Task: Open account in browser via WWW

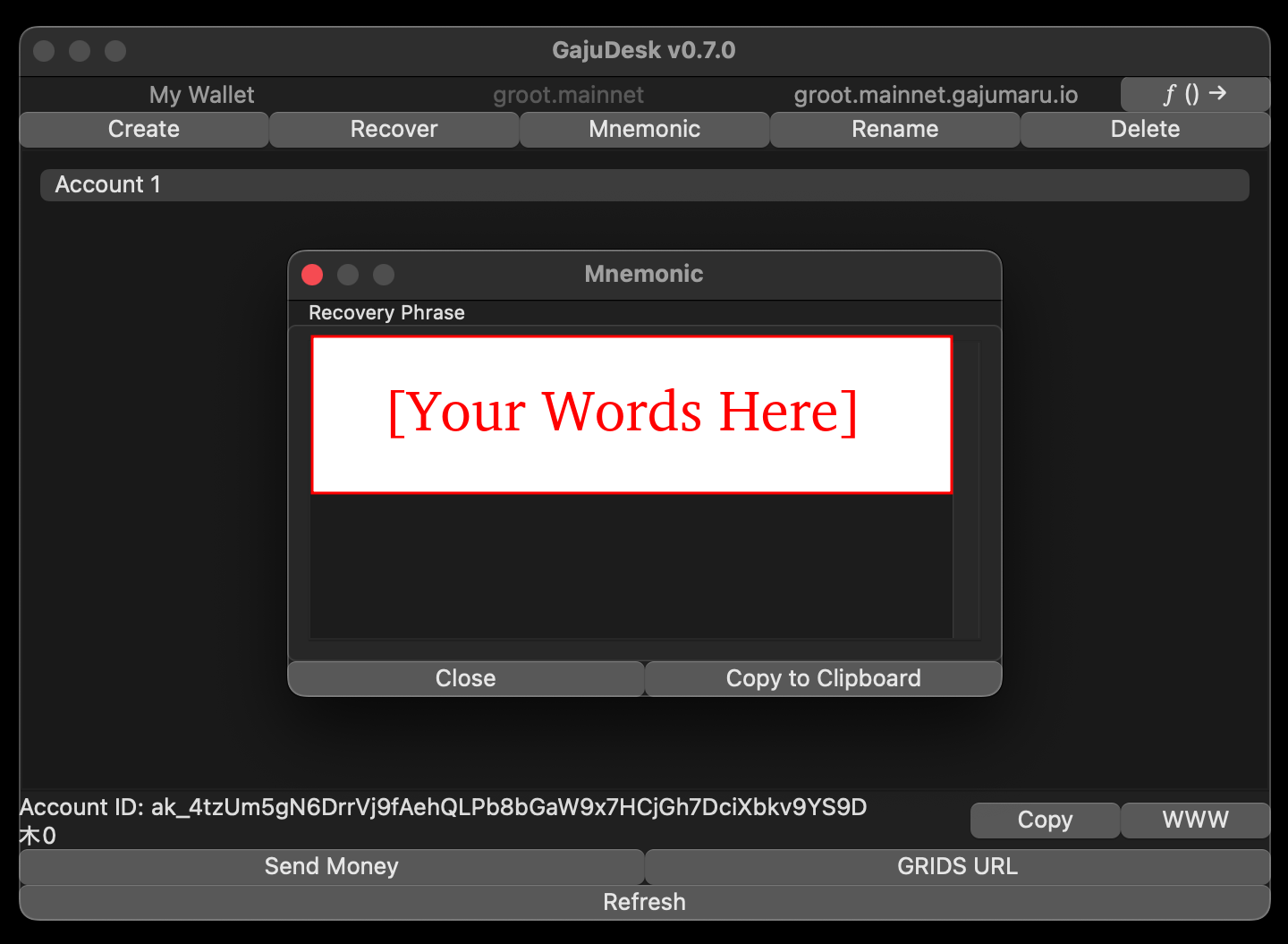Action: [x=1195, y=820]
